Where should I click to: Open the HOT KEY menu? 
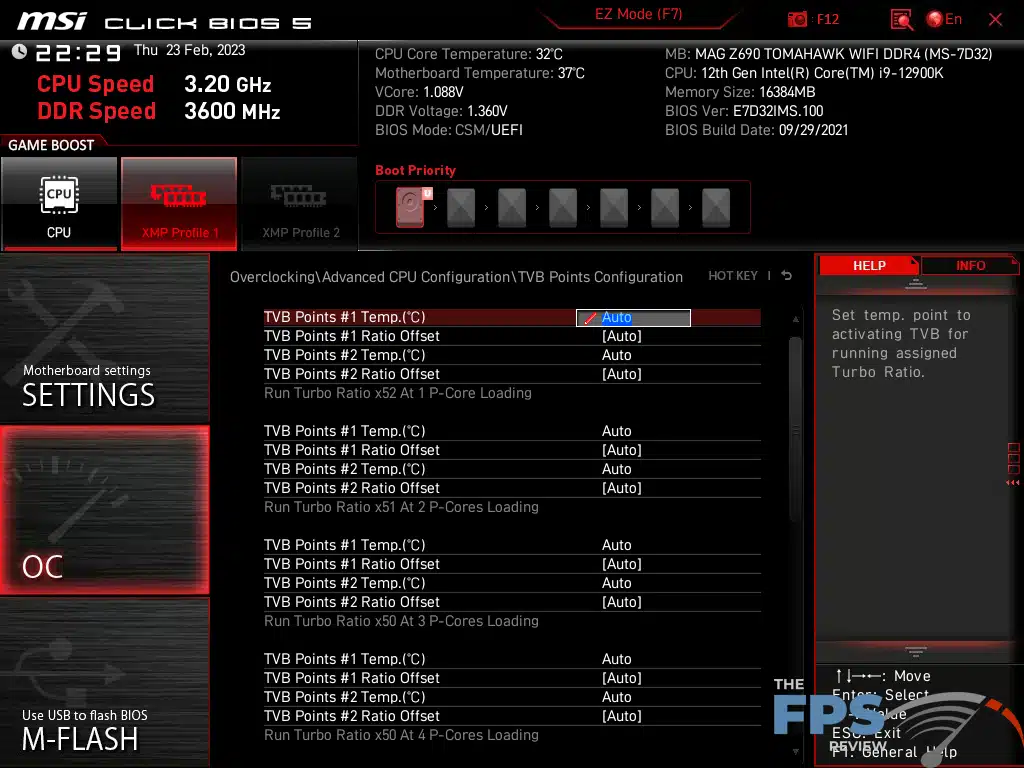point(733,276)
